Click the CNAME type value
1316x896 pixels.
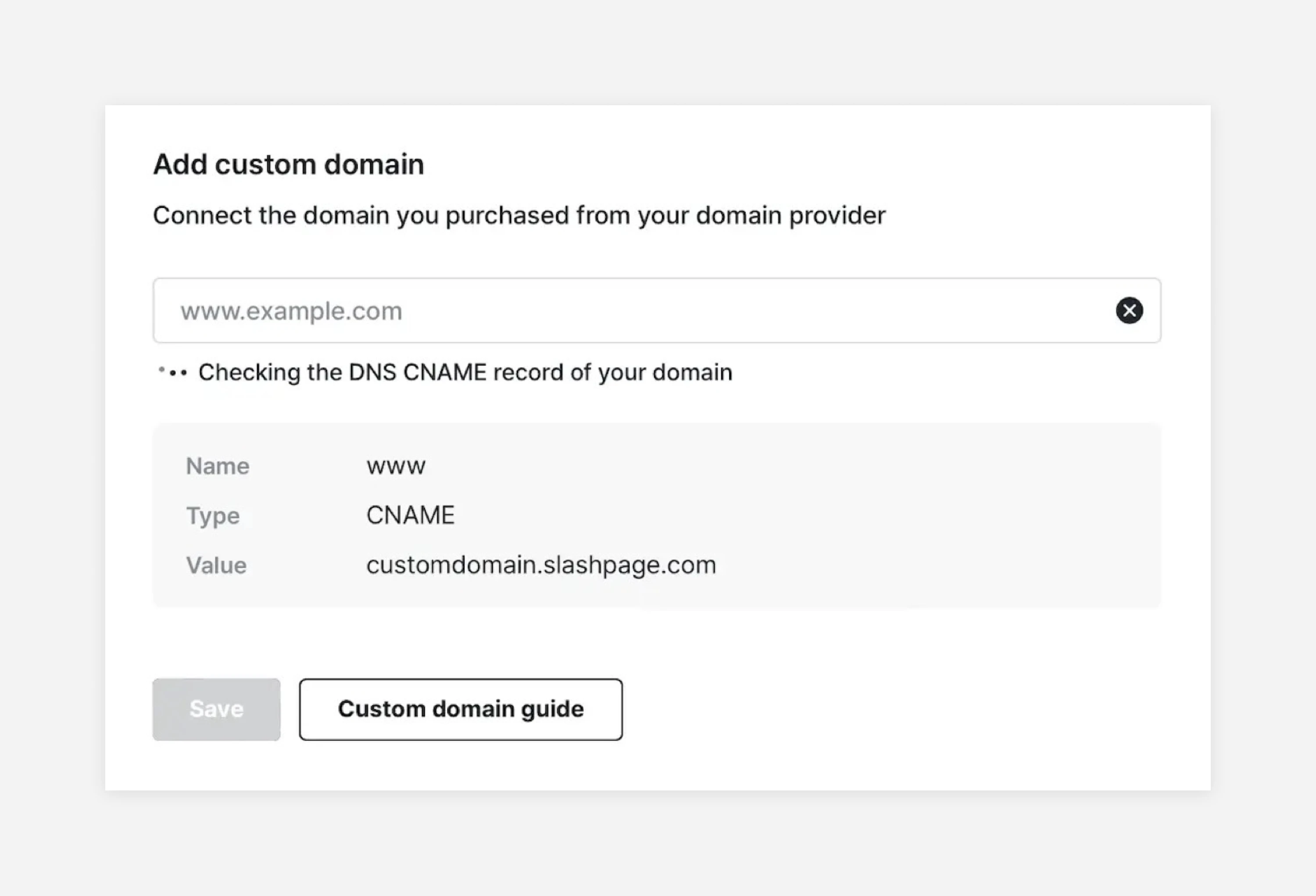(x=411, y=515)
